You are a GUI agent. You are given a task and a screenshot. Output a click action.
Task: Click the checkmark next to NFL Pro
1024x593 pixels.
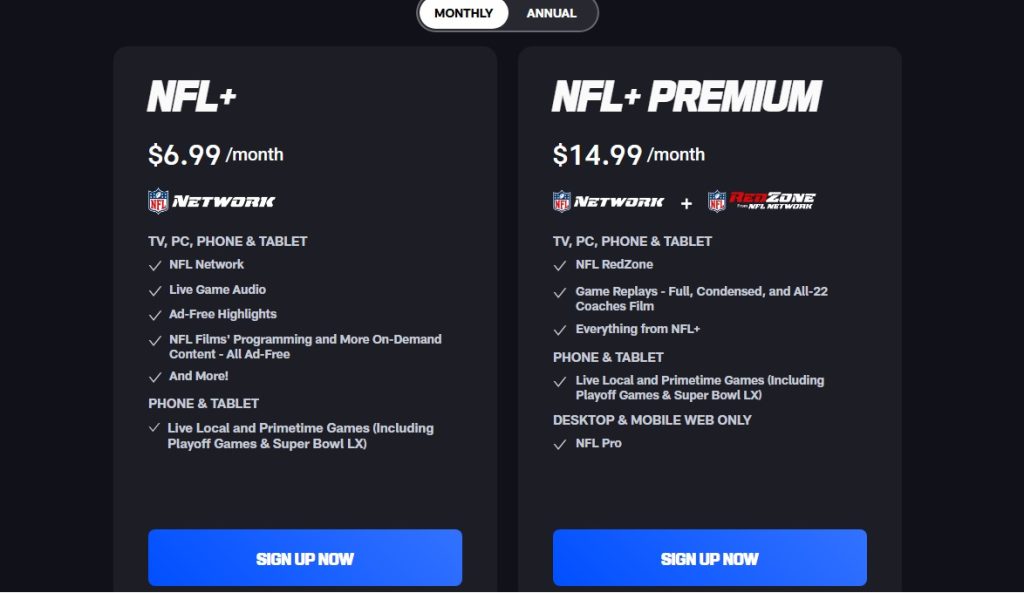(x=560, y=444)
